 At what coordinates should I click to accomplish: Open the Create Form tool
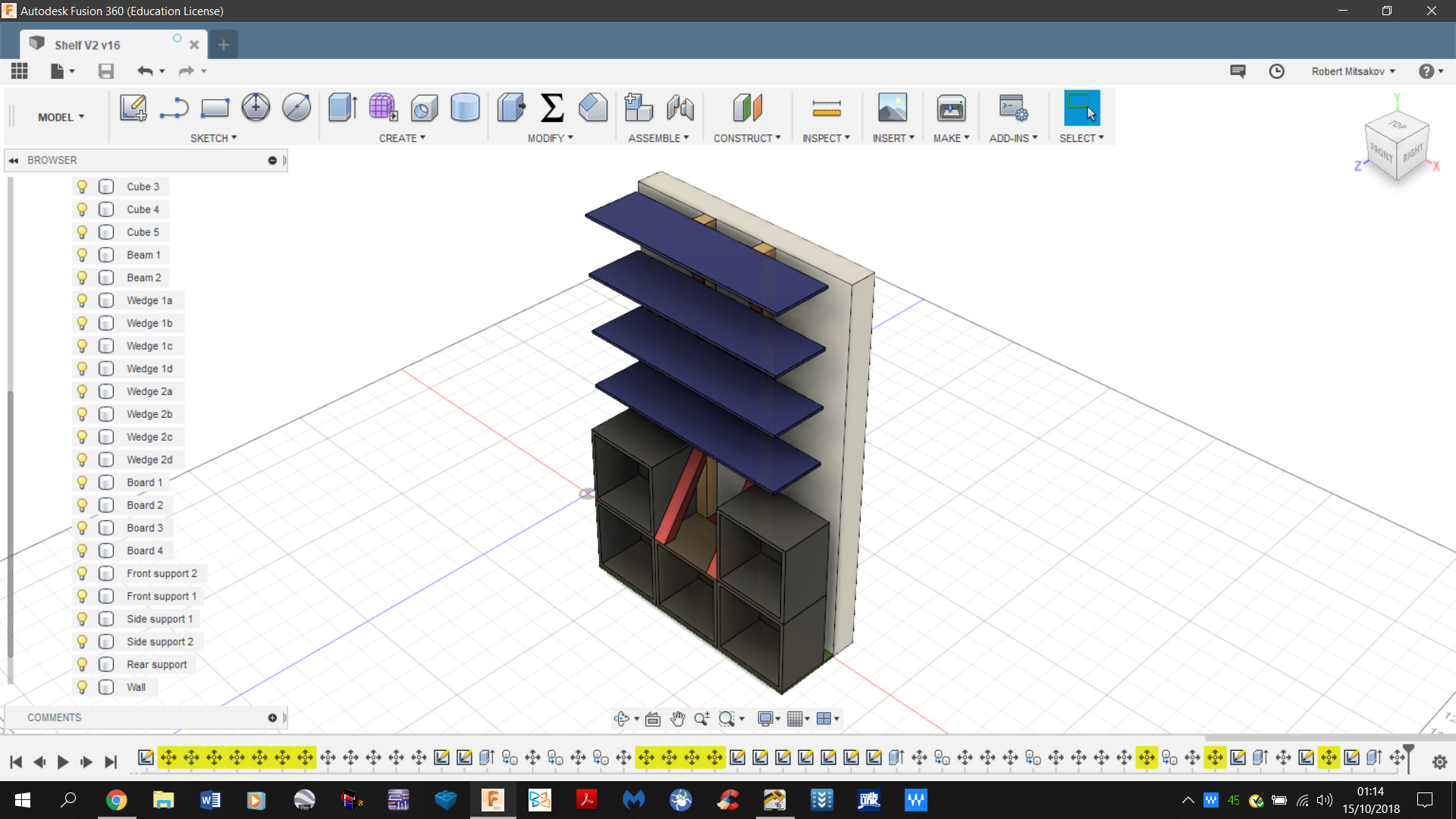[x=383, y=108]
